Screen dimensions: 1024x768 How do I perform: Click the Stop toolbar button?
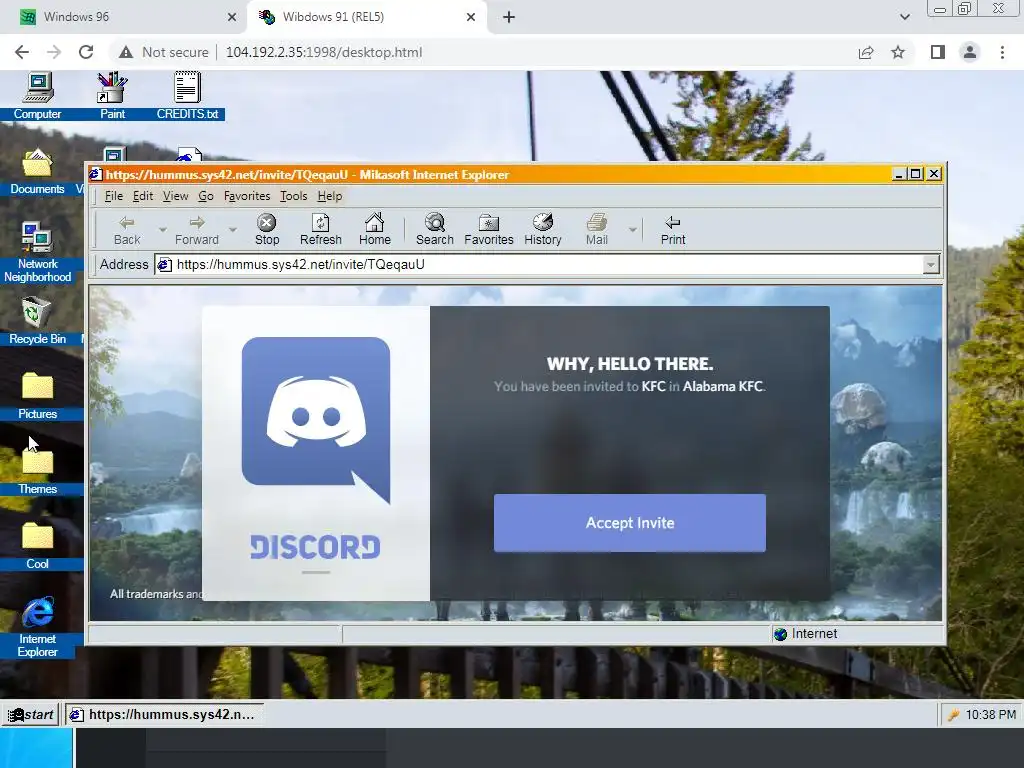[x=266, y=230]
